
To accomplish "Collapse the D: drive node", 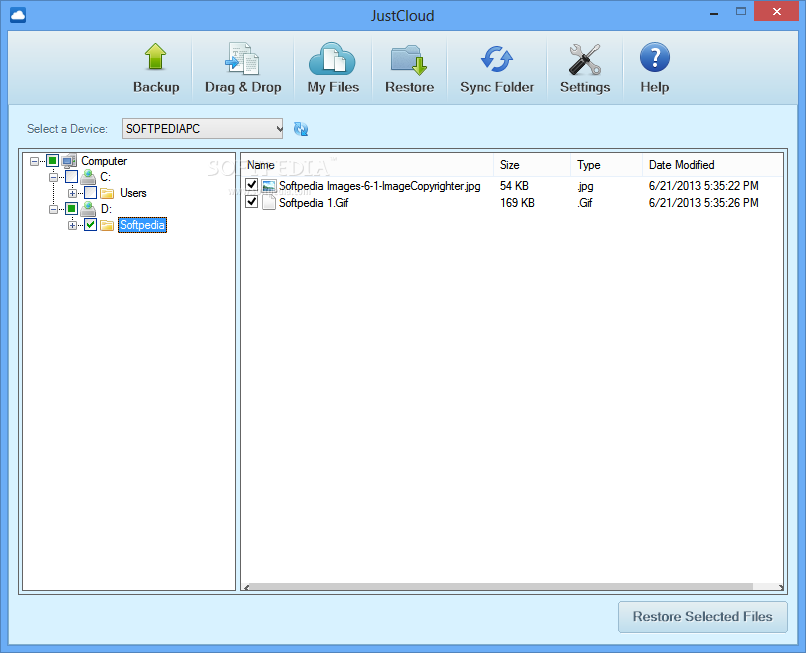I will pos(53,209).
